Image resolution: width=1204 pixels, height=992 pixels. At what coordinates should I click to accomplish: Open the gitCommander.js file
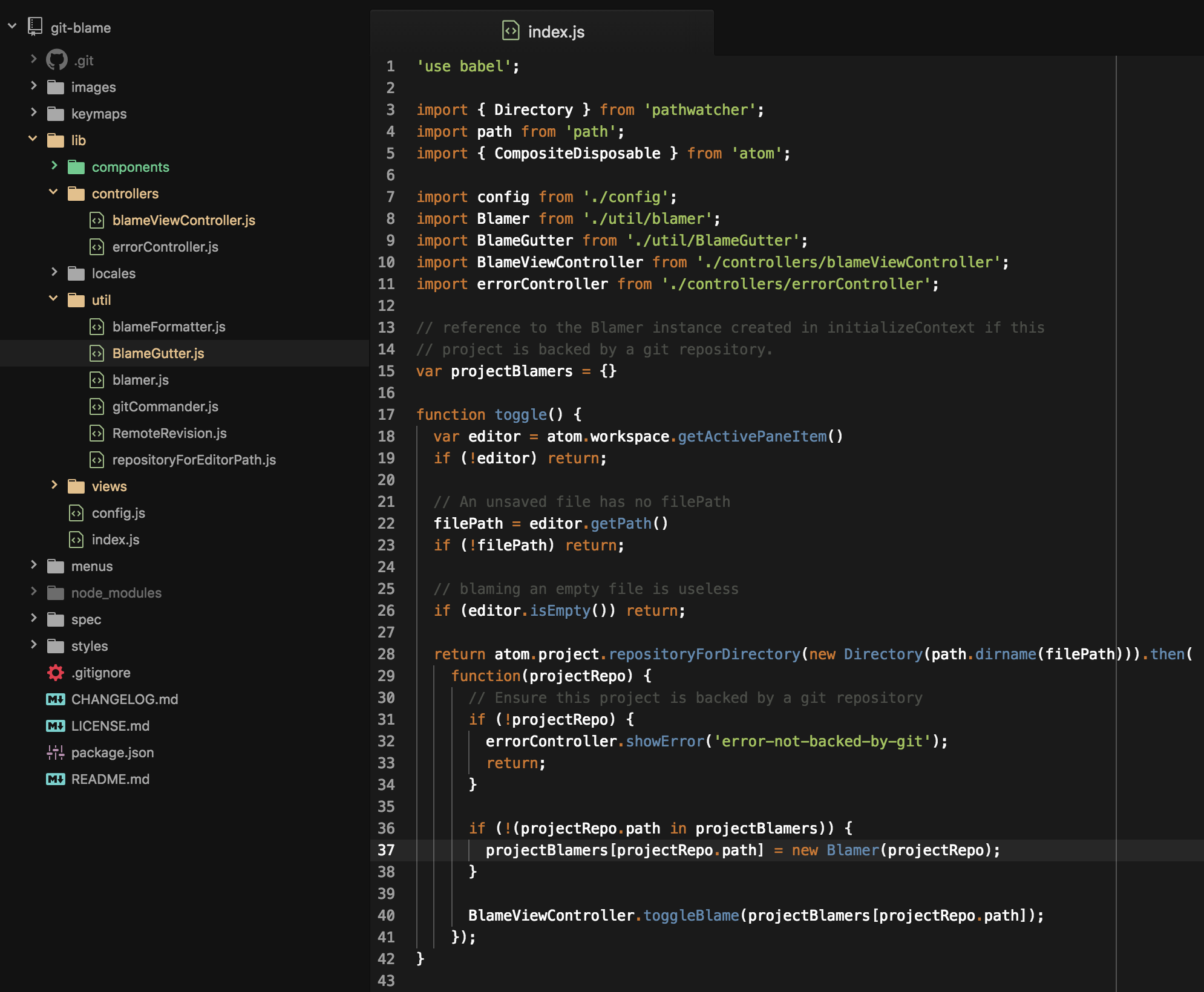(x=165, y=406)
